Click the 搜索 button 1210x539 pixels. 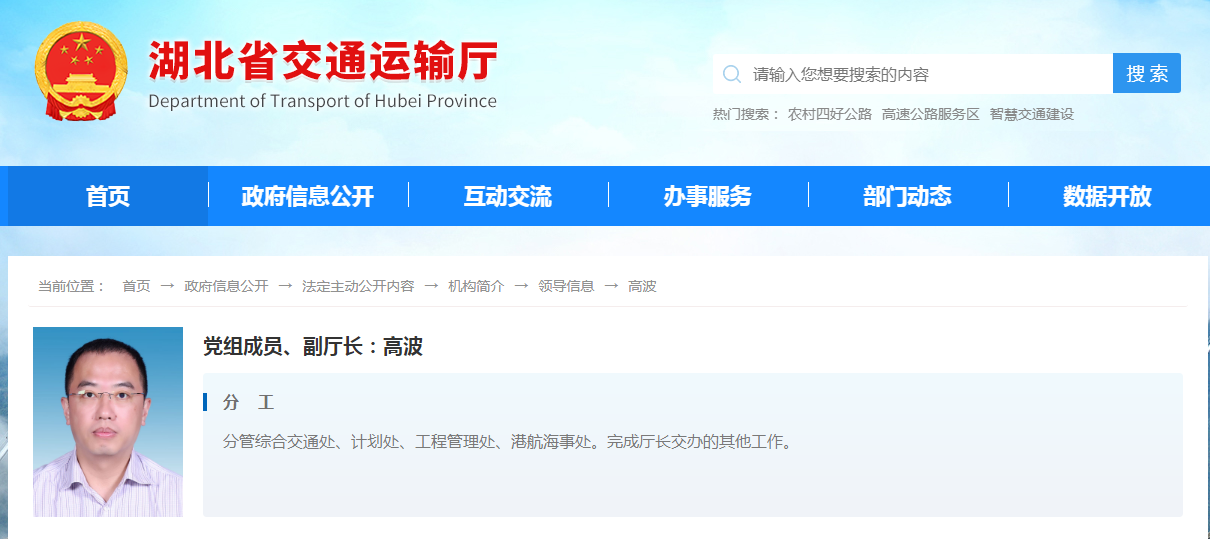pyautogui.click(x=1147, y=74)
